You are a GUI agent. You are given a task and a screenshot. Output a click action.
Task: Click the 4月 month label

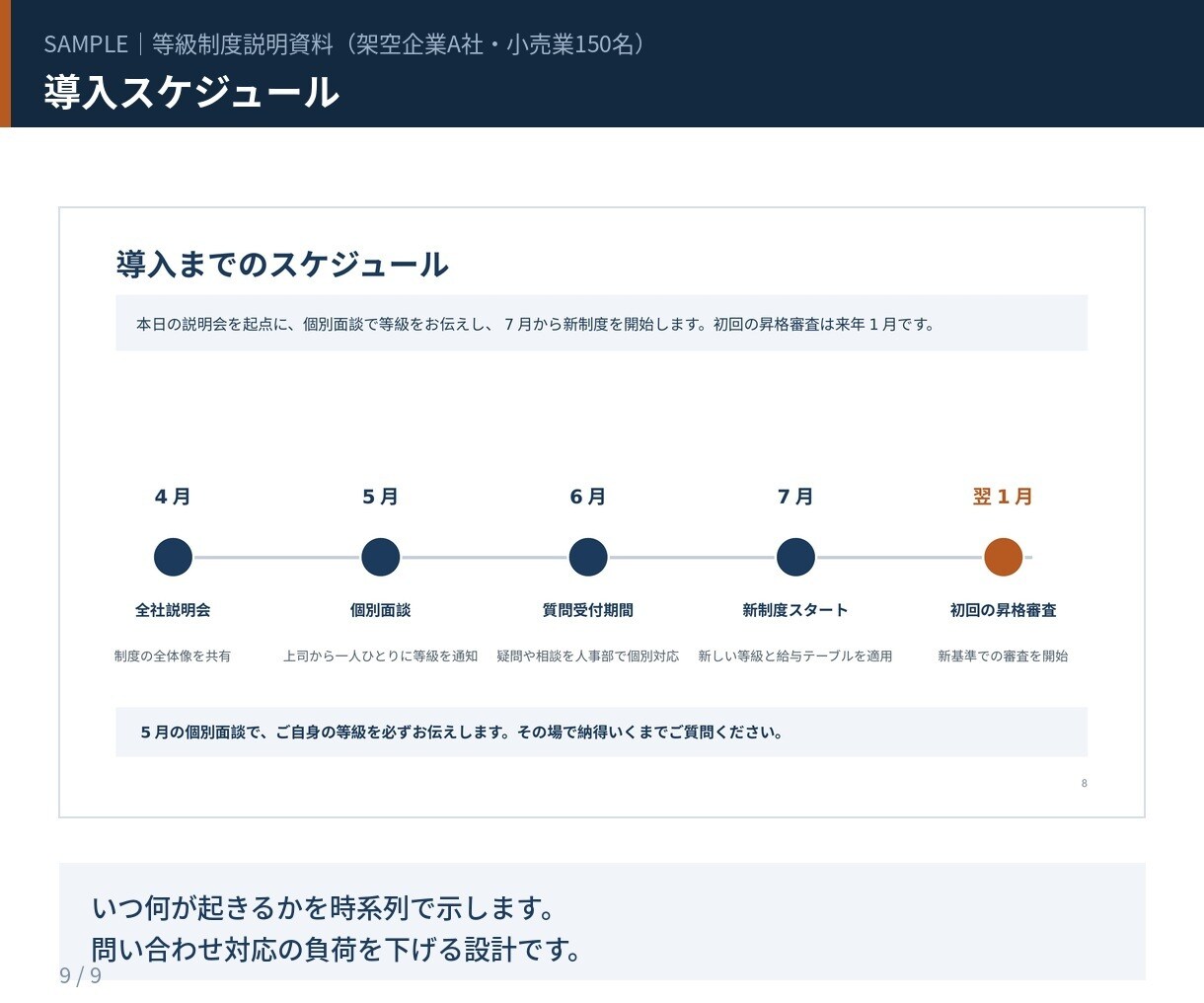pyautogui.click(x=173, y=497)
